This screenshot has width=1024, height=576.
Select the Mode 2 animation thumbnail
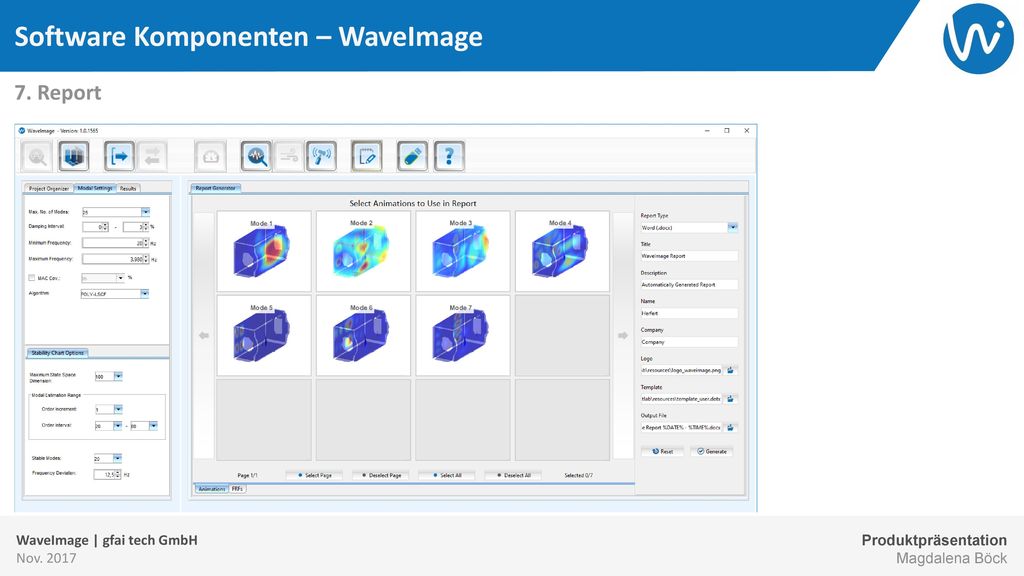point(363,251)
